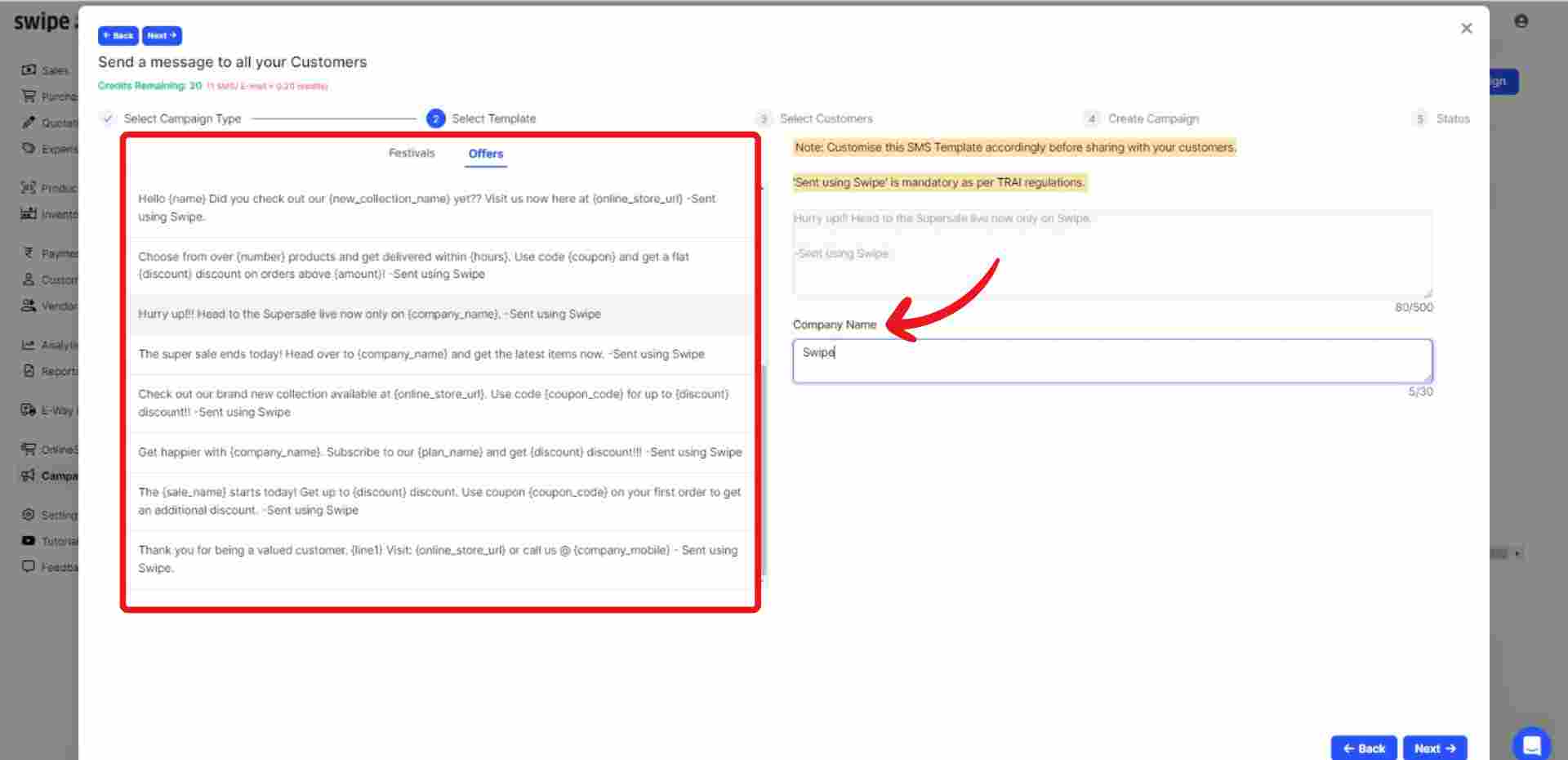Open the Online Store cart icon

point(29,449)
